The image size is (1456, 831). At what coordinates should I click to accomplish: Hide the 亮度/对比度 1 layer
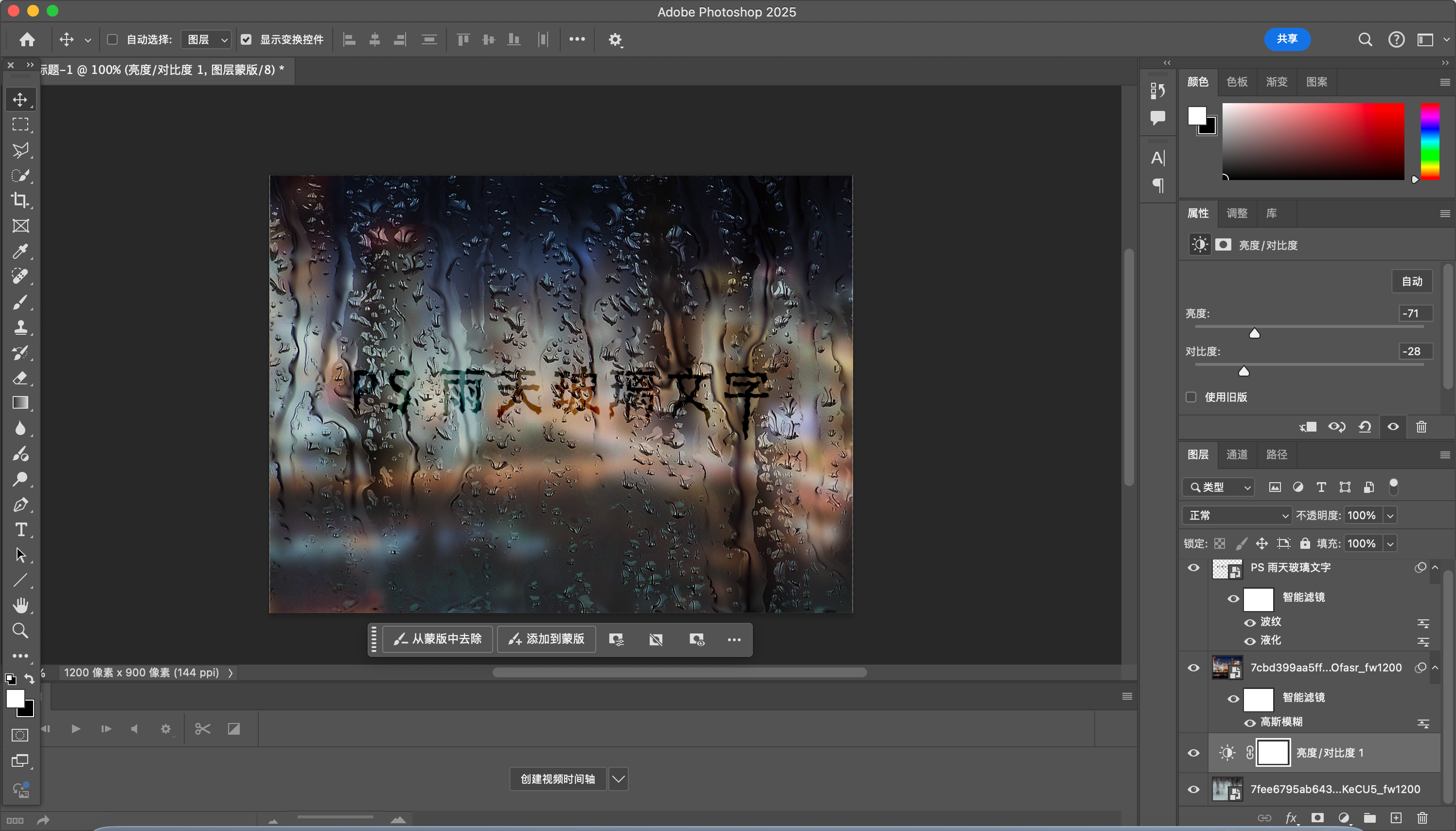(x=1193, y=753)
